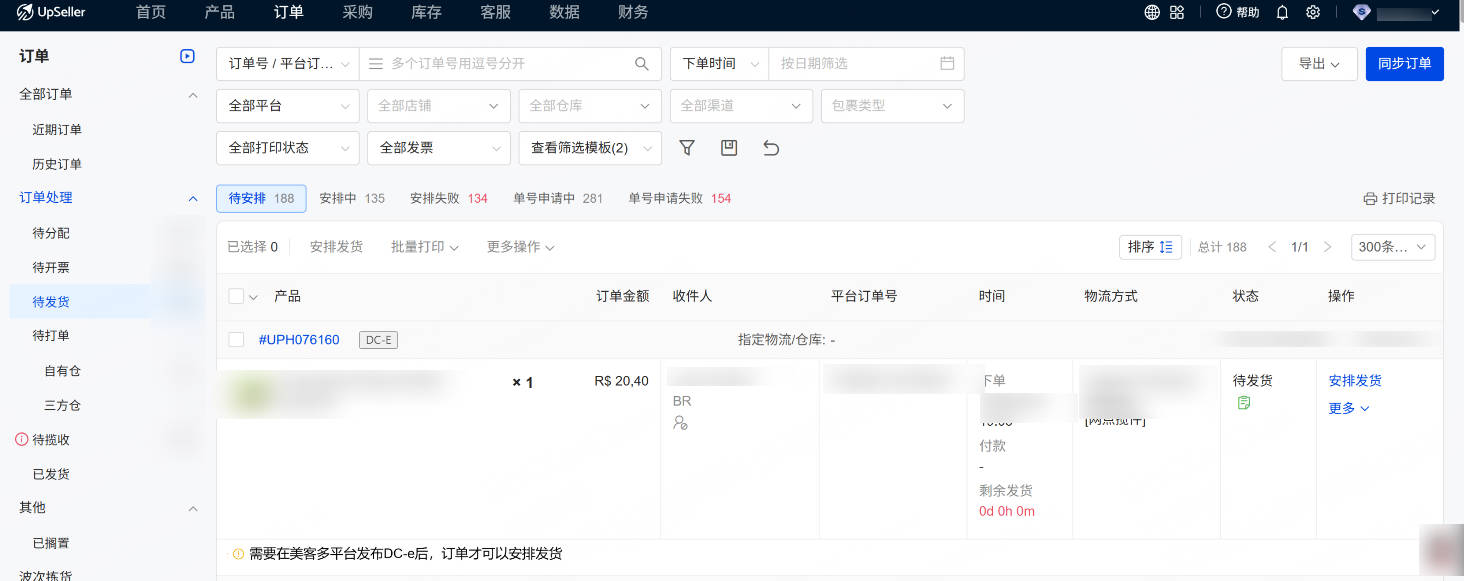Click the save filter template icon
This screenshot has width=1464, height=581.
click(x=729, y=148)
